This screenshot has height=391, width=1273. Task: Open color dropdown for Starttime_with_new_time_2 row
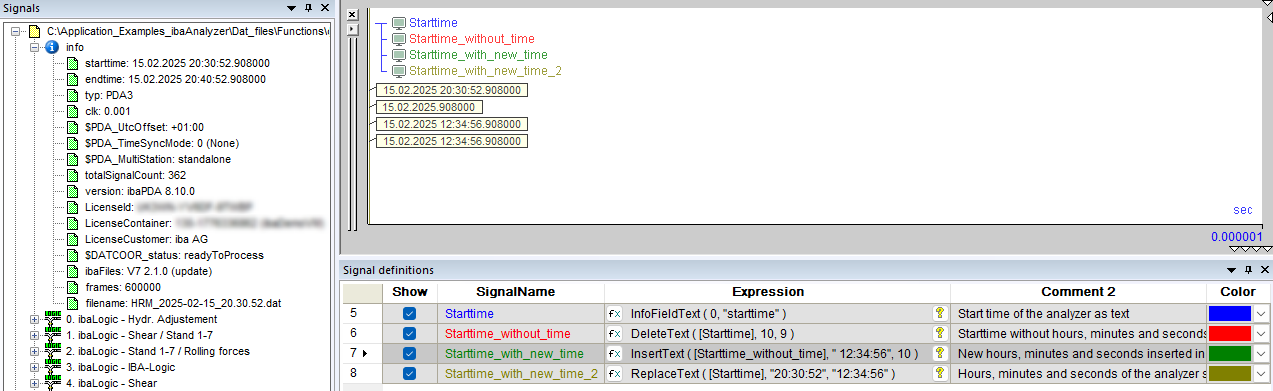pyautogui.click(x=1261, y=373)
